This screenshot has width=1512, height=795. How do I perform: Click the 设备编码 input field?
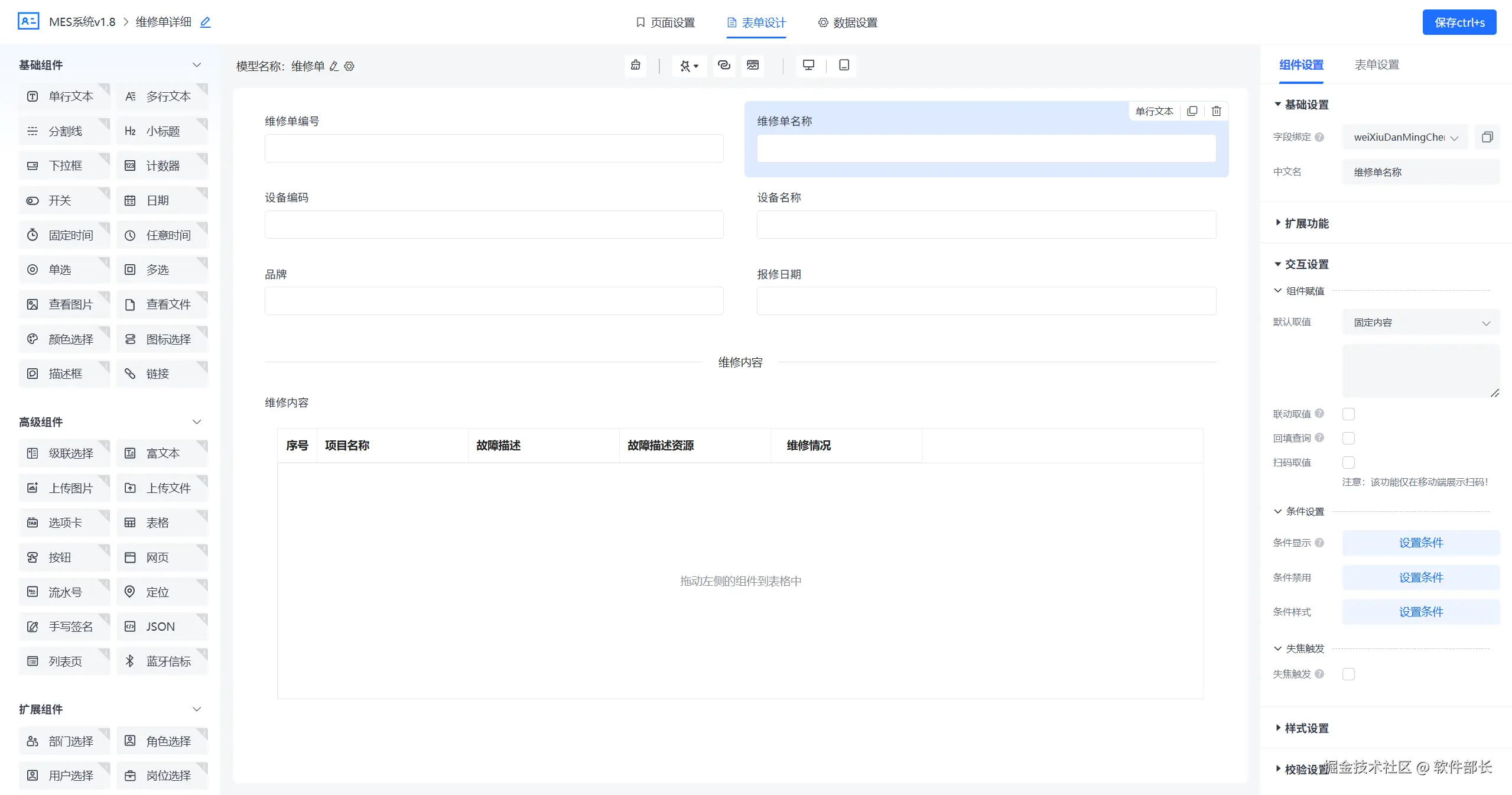click(493, 225)
